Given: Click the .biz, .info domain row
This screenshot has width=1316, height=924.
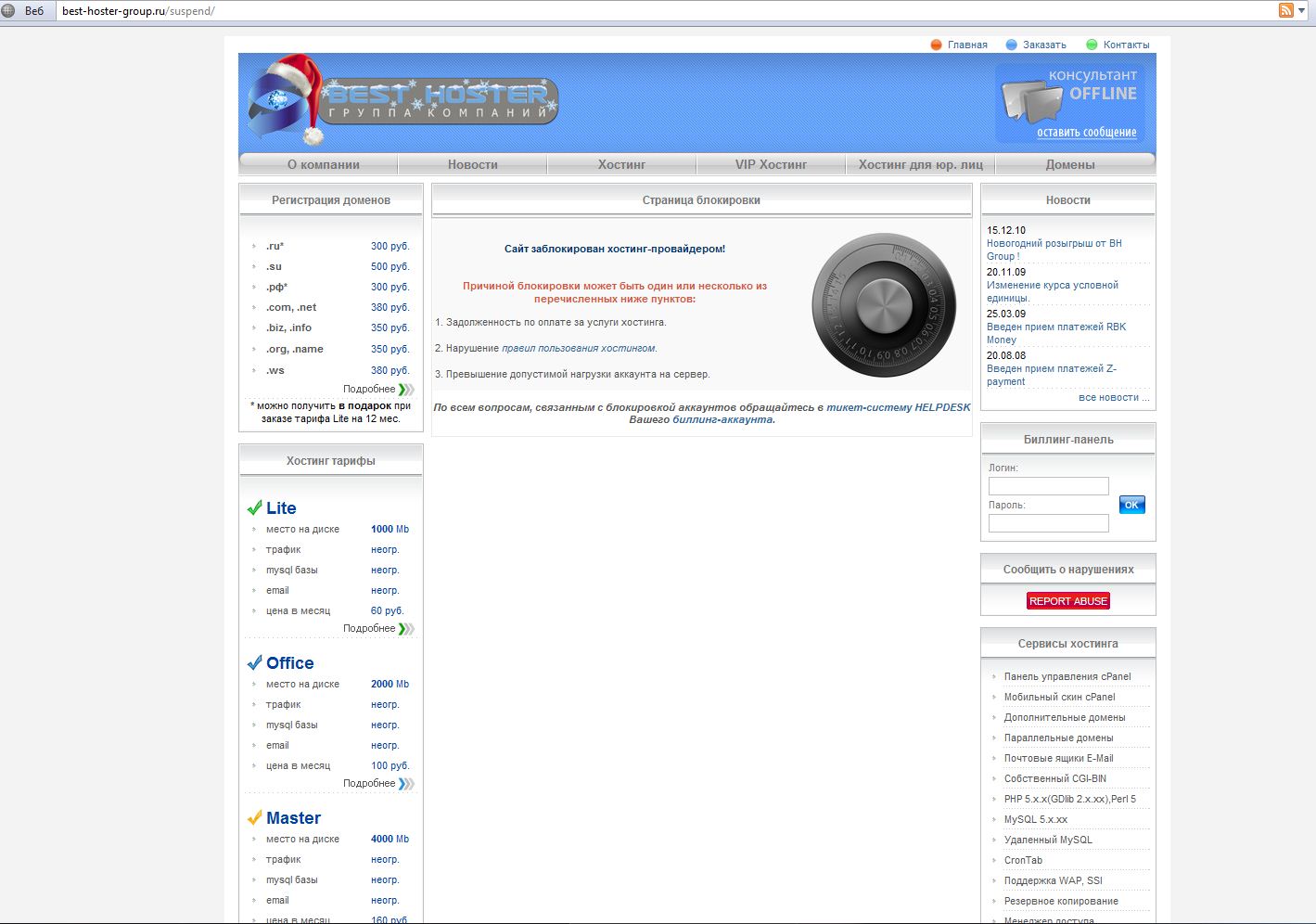Looking at the screenshot, I should [330, 327].
